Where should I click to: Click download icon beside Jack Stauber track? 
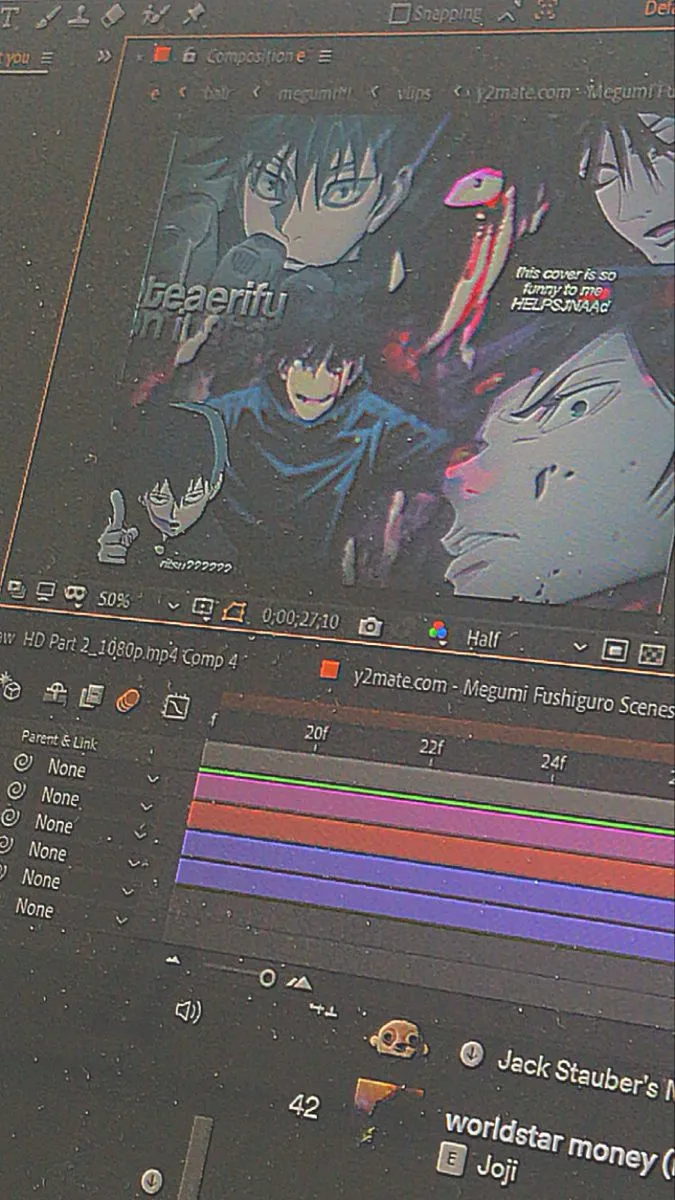472,1053
